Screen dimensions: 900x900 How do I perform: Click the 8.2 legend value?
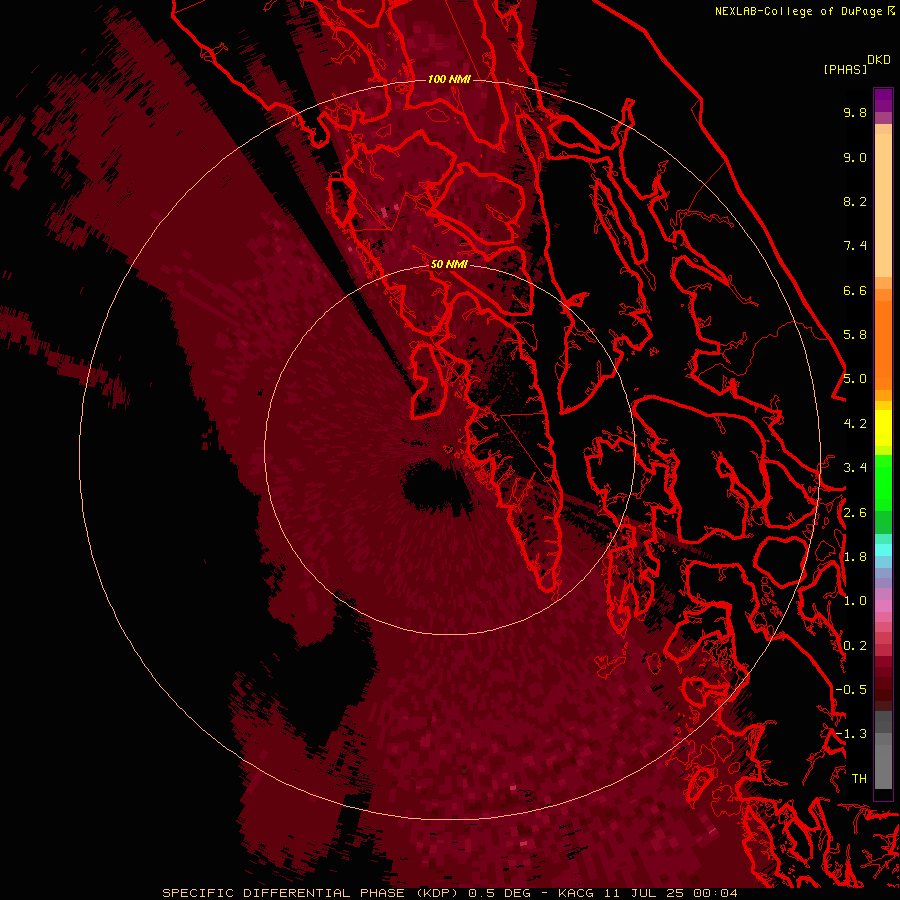[855, 201]
